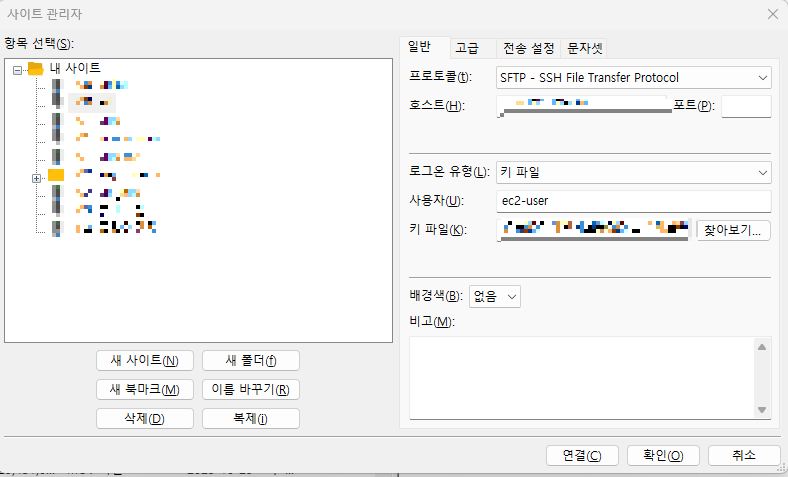Click the 복제 button

[251, 419]
